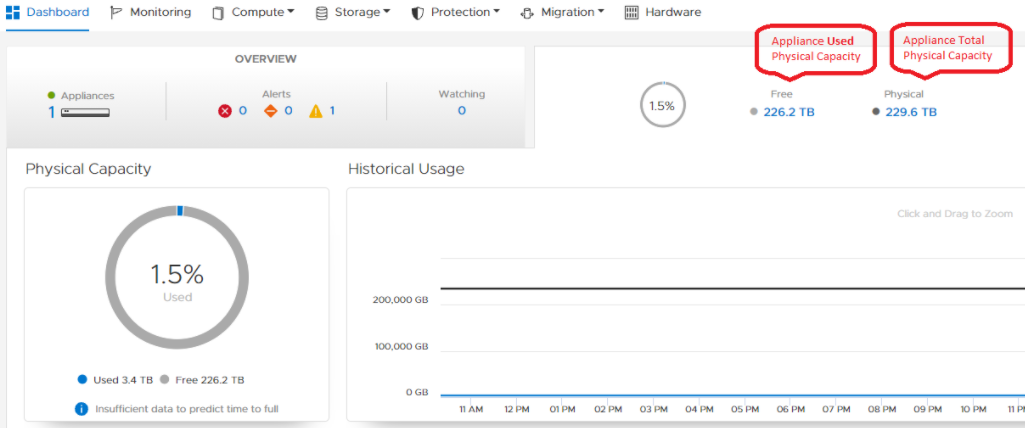Click the 1.5% Used donut chart

click(177, 281)
